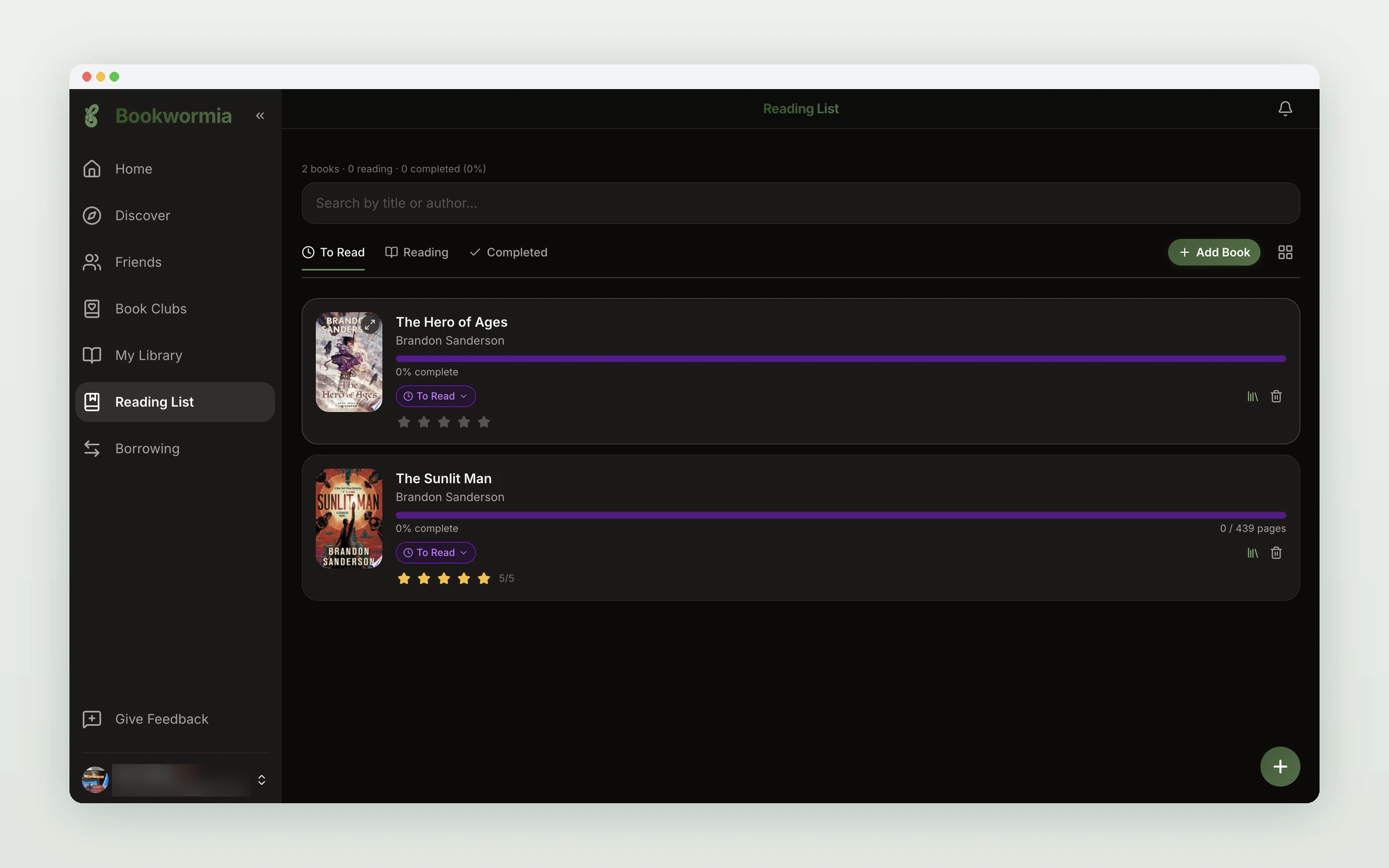Collapse the sidebar with the double-chevron icon

point(260,116)
